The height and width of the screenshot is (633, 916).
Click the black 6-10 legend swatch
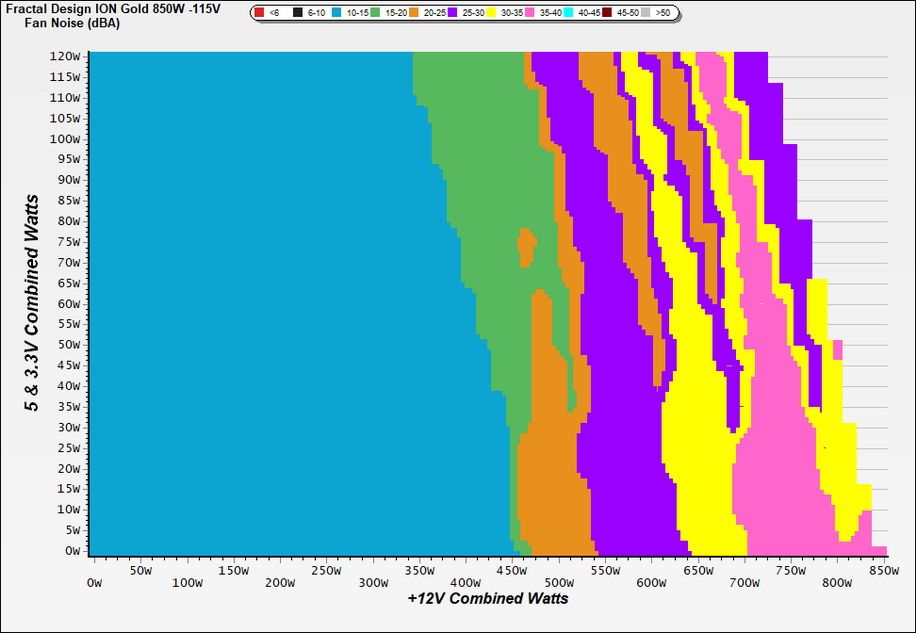[298, 12]
